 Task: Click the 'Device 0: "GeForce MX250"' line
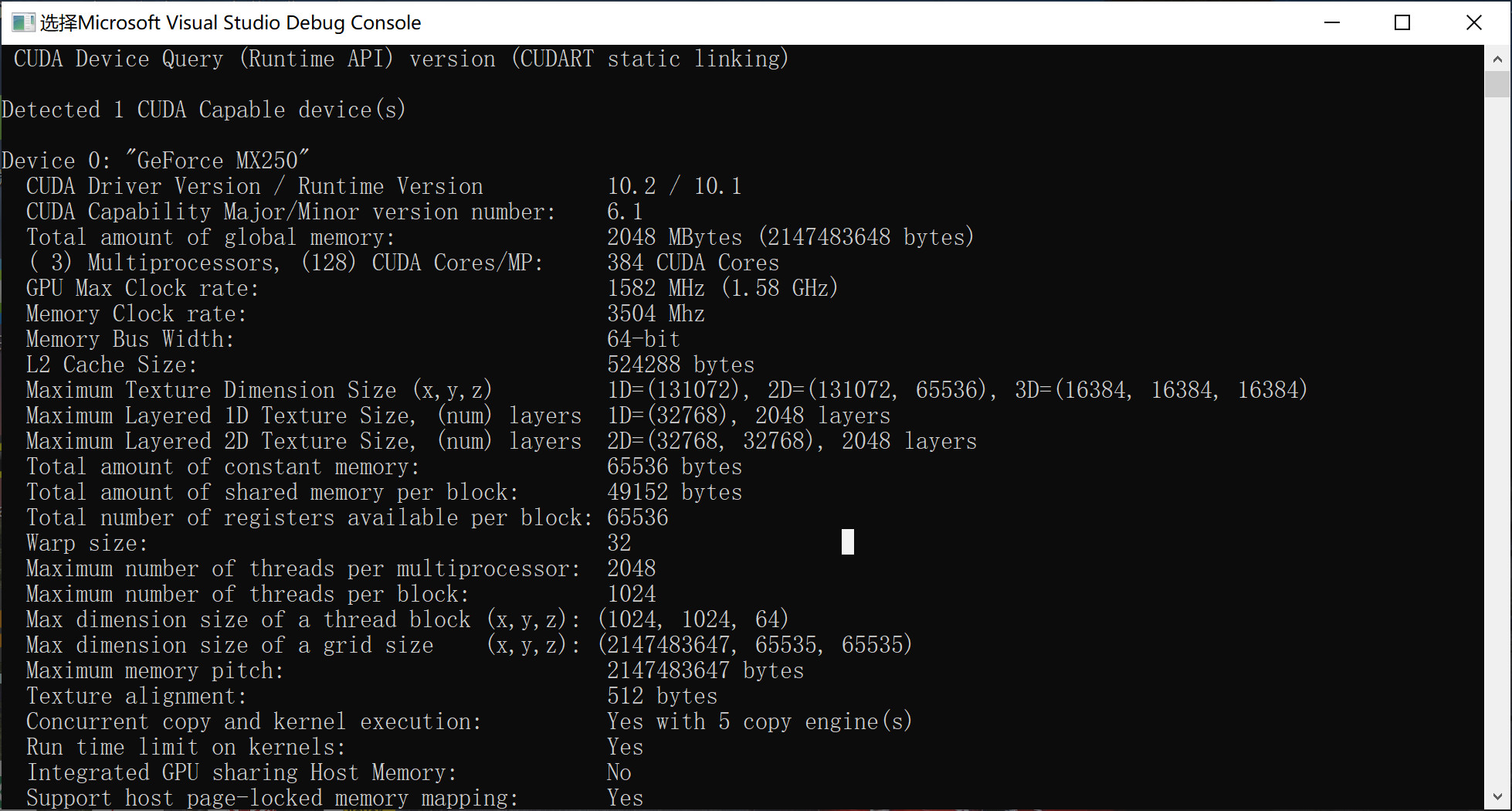tap(155, 161)
